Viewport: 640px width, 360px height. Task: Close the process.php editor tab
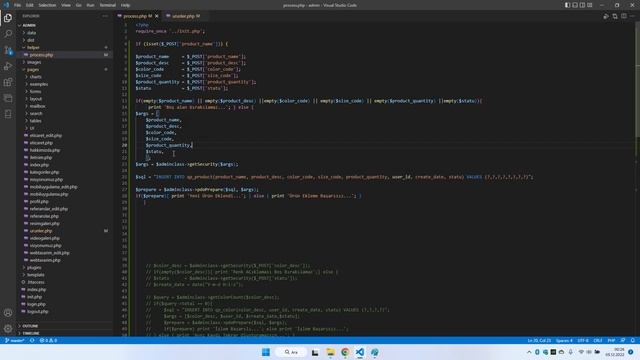click(157, 16)
